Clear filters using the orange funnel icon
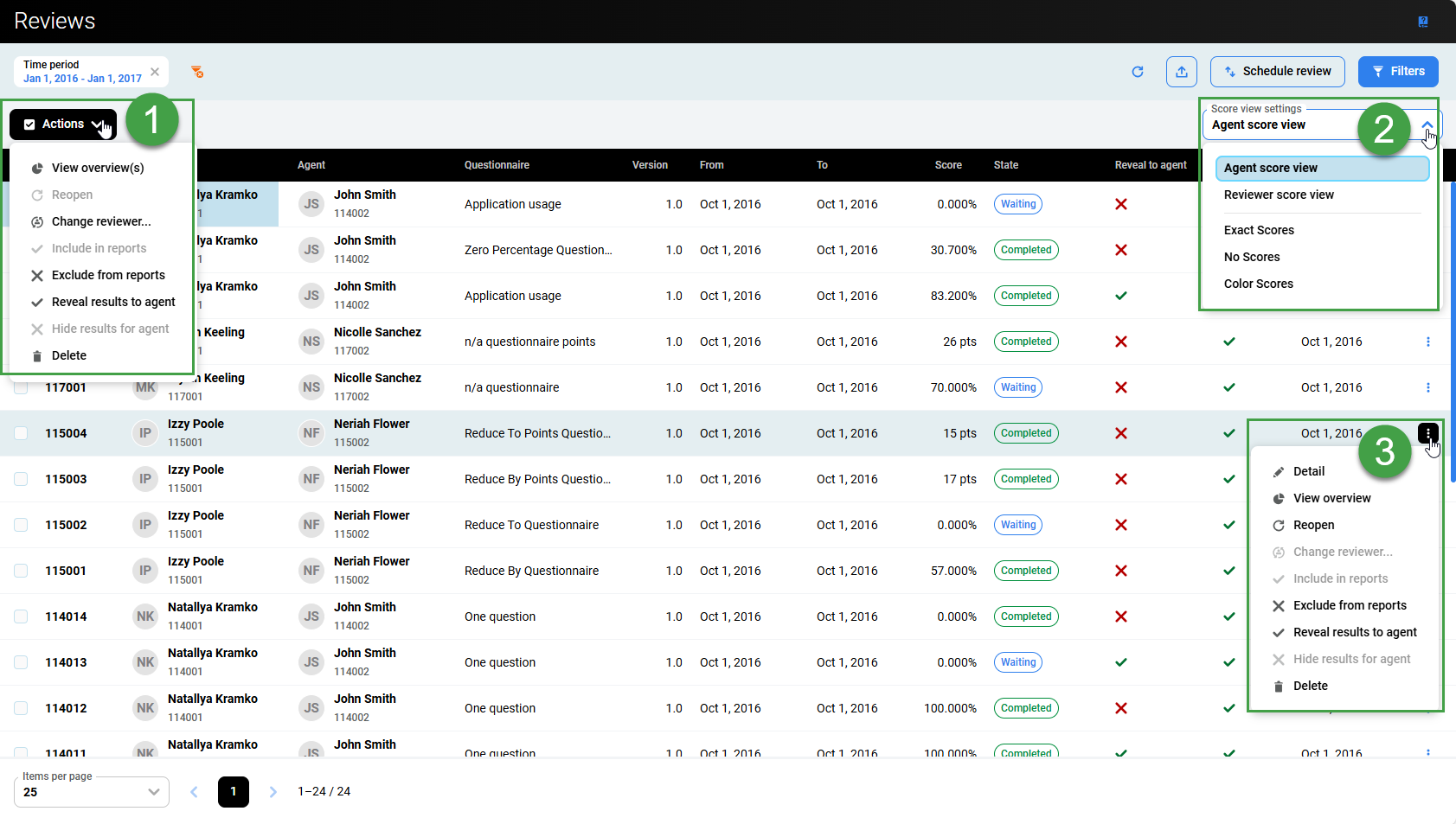 [x=197, y=72]
